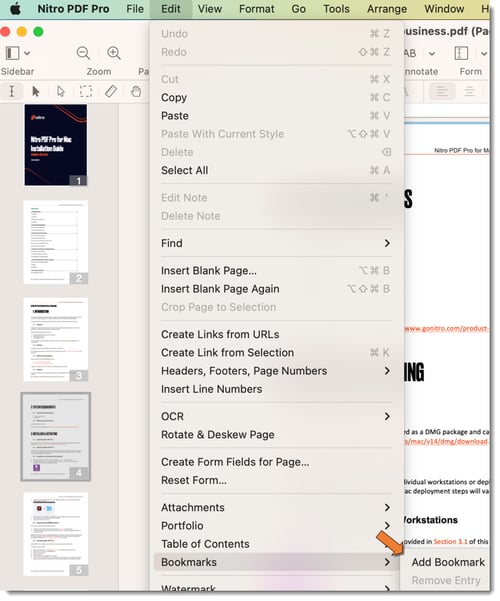The width and height of the screenshot is (500, 601).
Task: Close the open Edit menu
Action: 171,9
